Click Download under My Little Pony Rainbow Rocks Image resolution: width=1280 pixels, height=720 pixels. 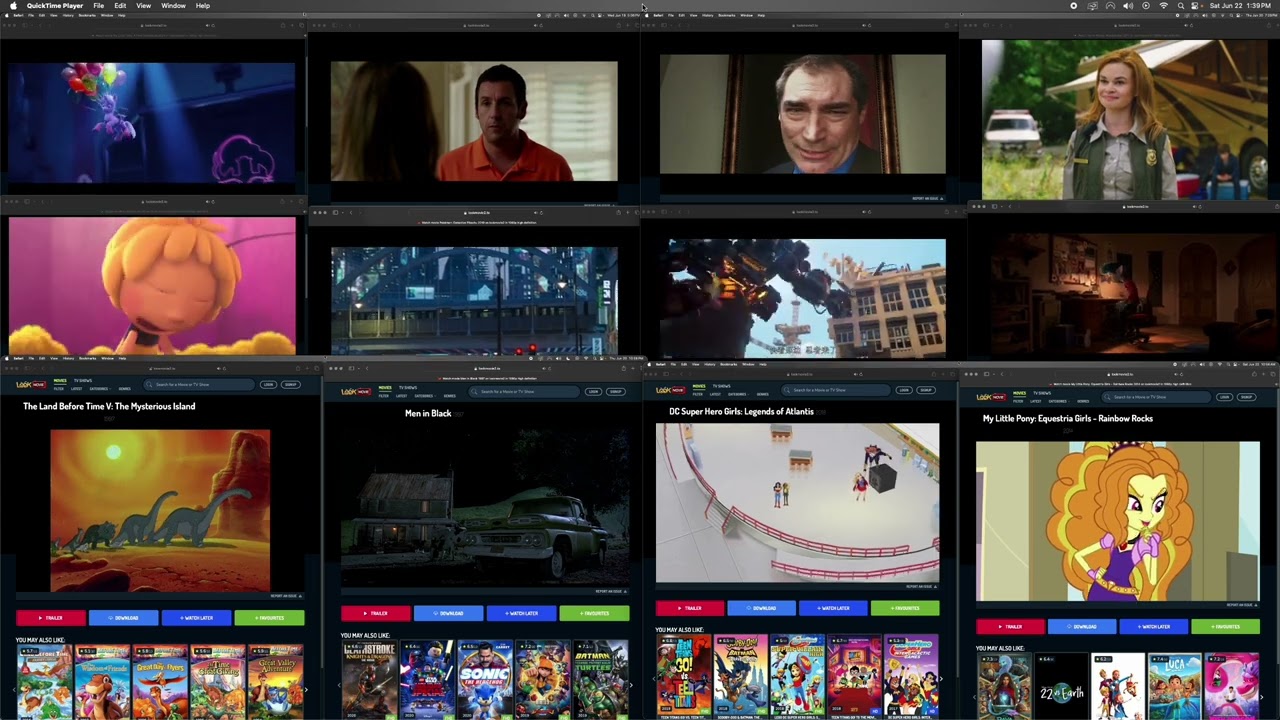click(1082, 627)
